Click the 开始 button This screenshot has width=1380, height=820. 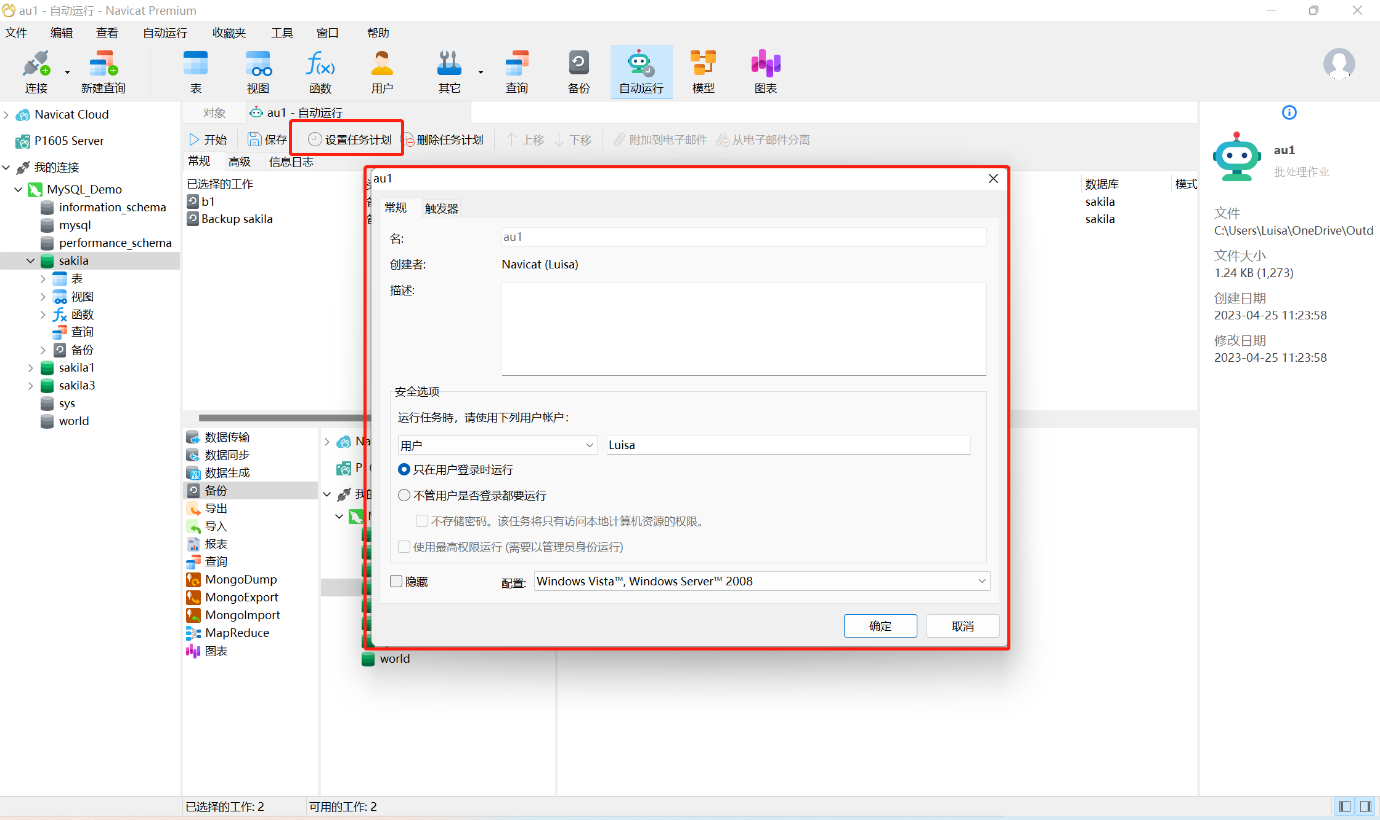point(208,140)
